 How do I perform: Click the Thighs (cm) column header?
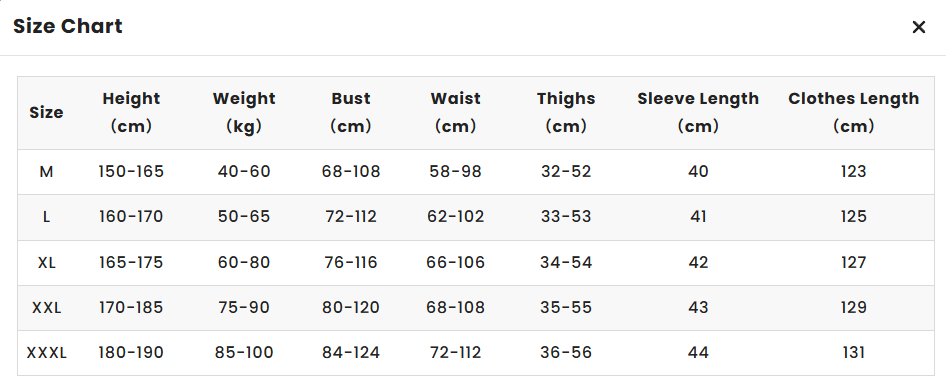click(566, 112)
